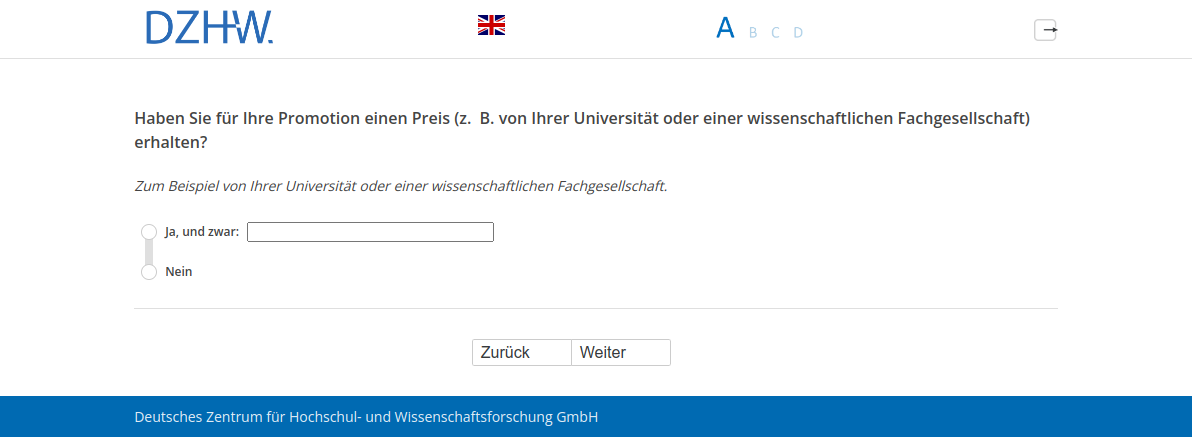Open survey section C
This screenshot has height=446, width=1192.
tap(775, 32)
